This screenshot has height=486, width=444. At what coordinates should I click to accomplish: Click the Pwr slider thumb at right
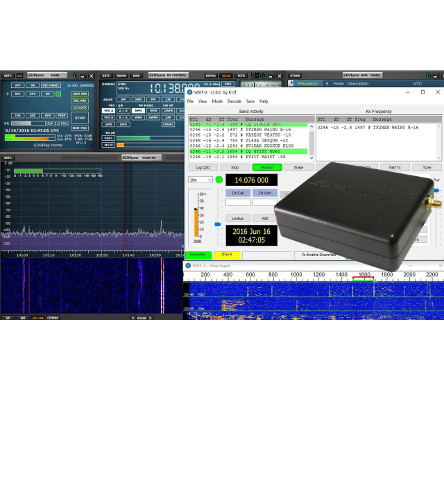[x=436, y=190]
